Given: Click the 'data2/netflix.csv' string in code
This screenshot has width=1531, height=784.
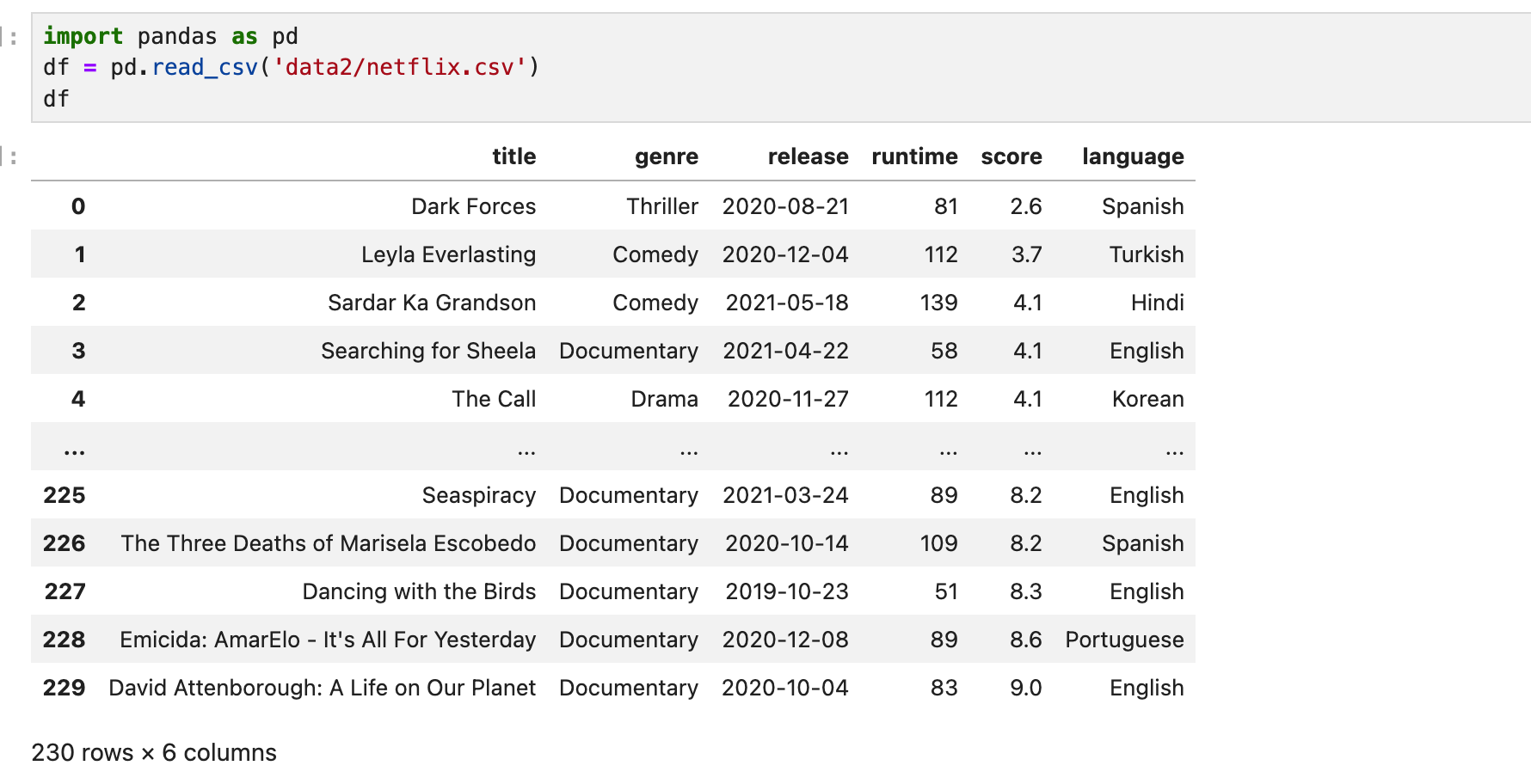Looking at the screenshot, I should [399, 67].
